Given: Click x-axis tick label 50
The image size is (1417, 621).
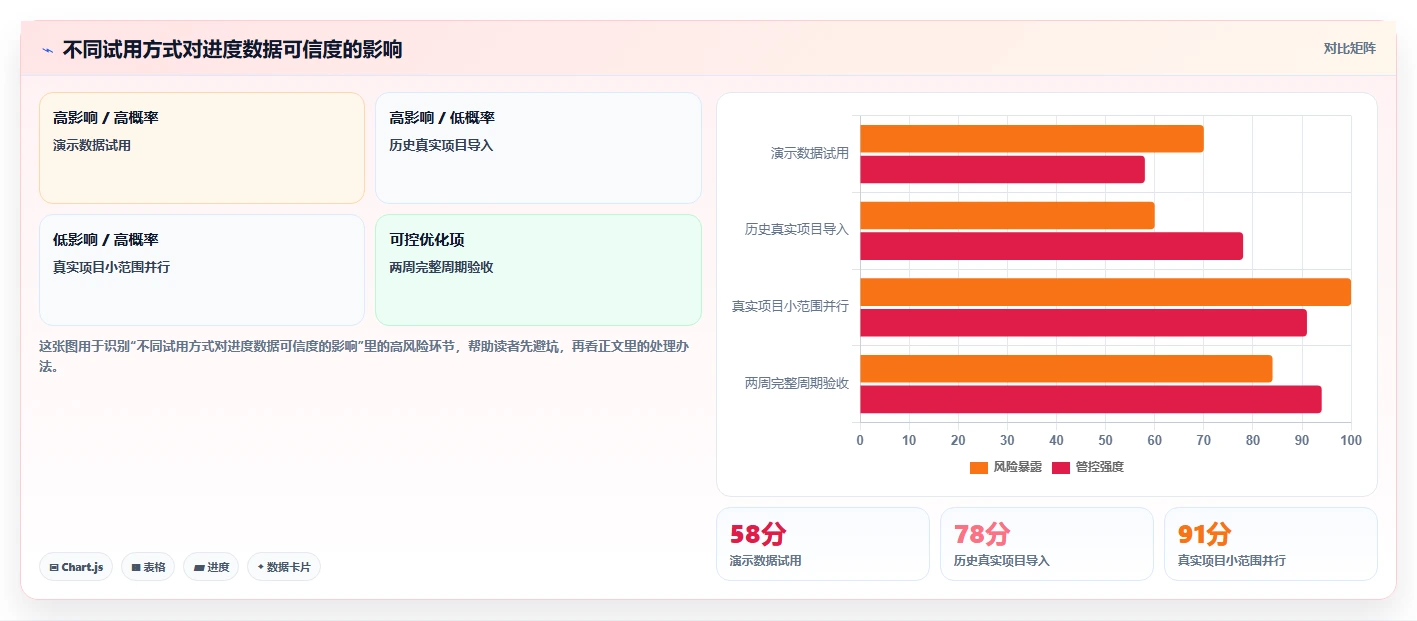Looking at the screenshot, I should tap(1105, 440).
